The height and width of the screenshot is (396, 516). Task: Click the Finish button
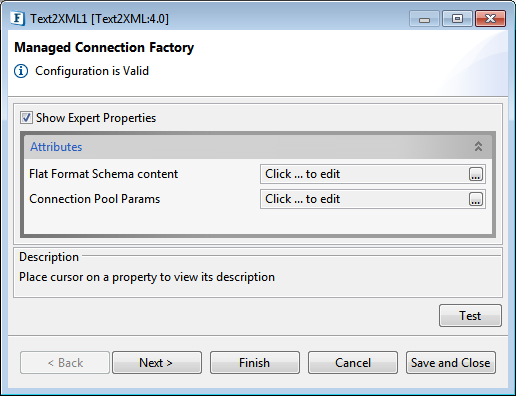[x=255, y=362]
